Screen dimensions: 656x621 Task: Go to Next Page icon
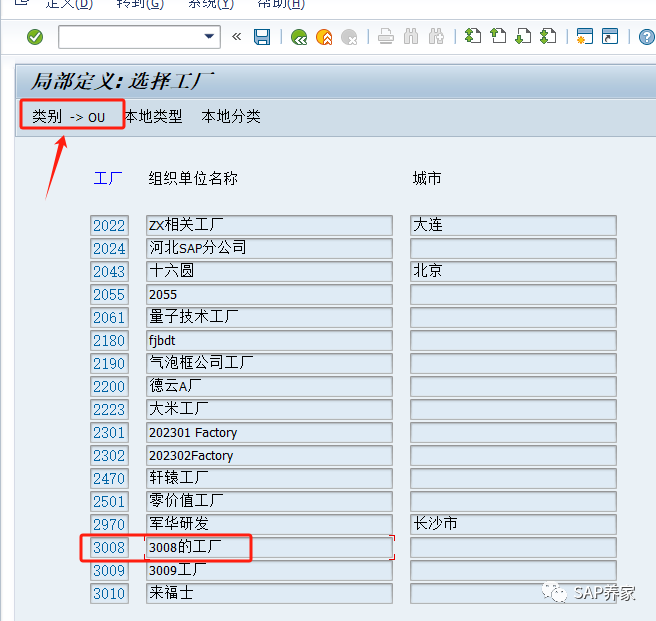pyautogui.click(x=523, y=36)
